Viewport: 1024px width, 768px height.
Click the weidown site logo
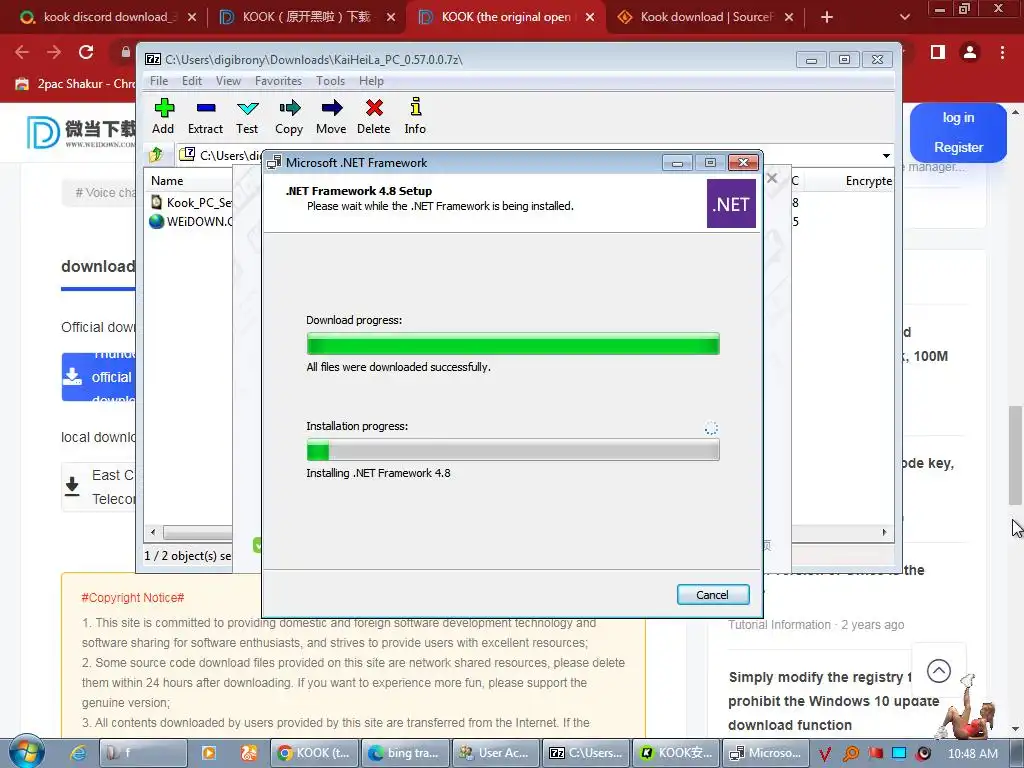(82, 132)
